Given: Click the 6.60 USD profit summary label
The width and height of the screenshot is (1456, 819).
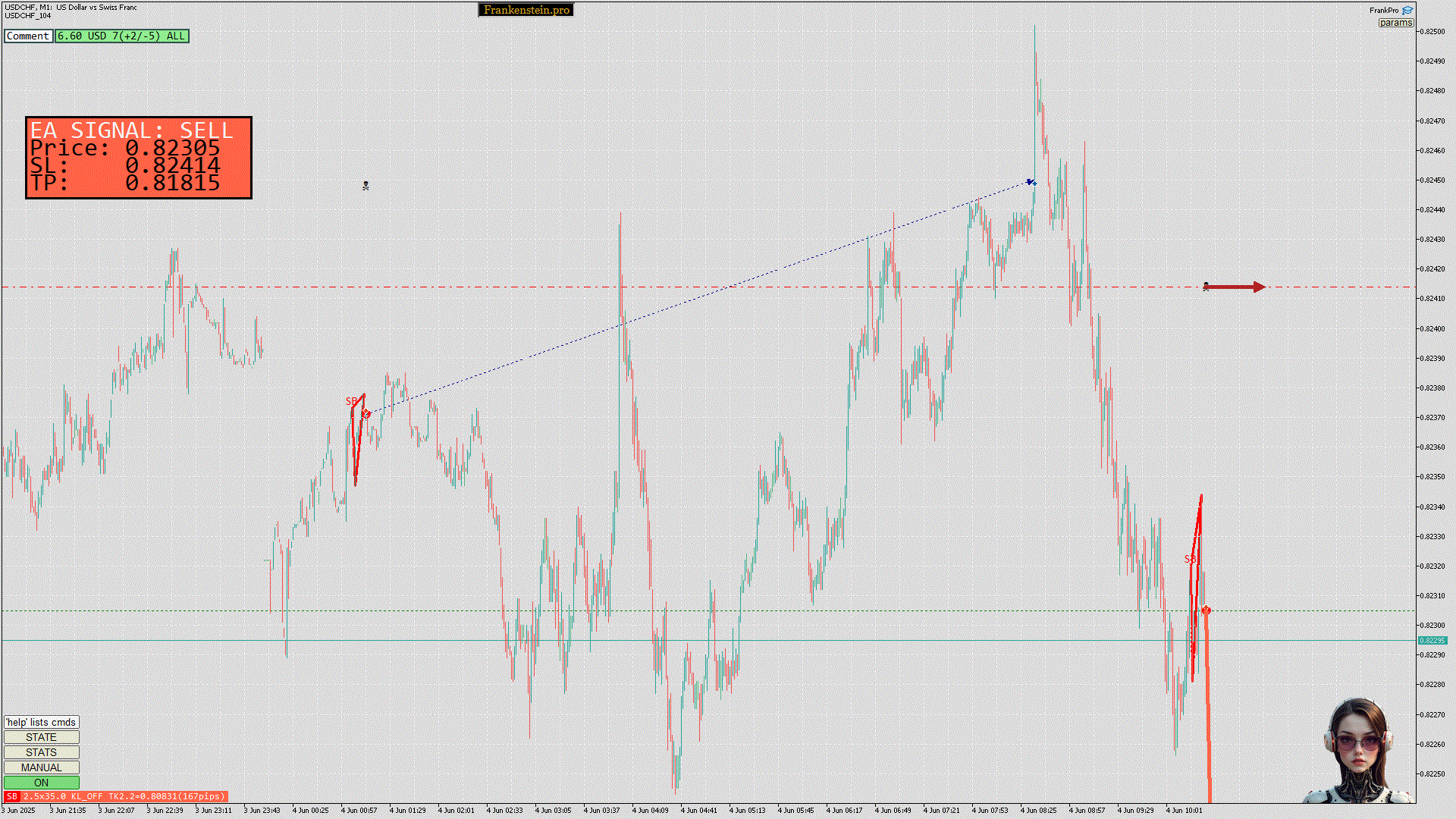Looking at the screenshot, I should (121, 36).
